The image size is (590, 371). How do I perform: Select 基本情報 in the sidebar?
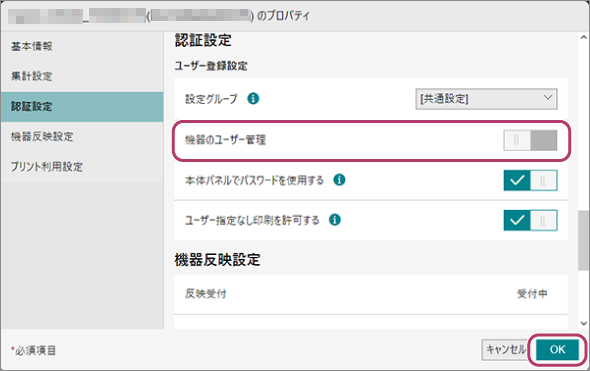pyautogui.click(x=82, y=46)
